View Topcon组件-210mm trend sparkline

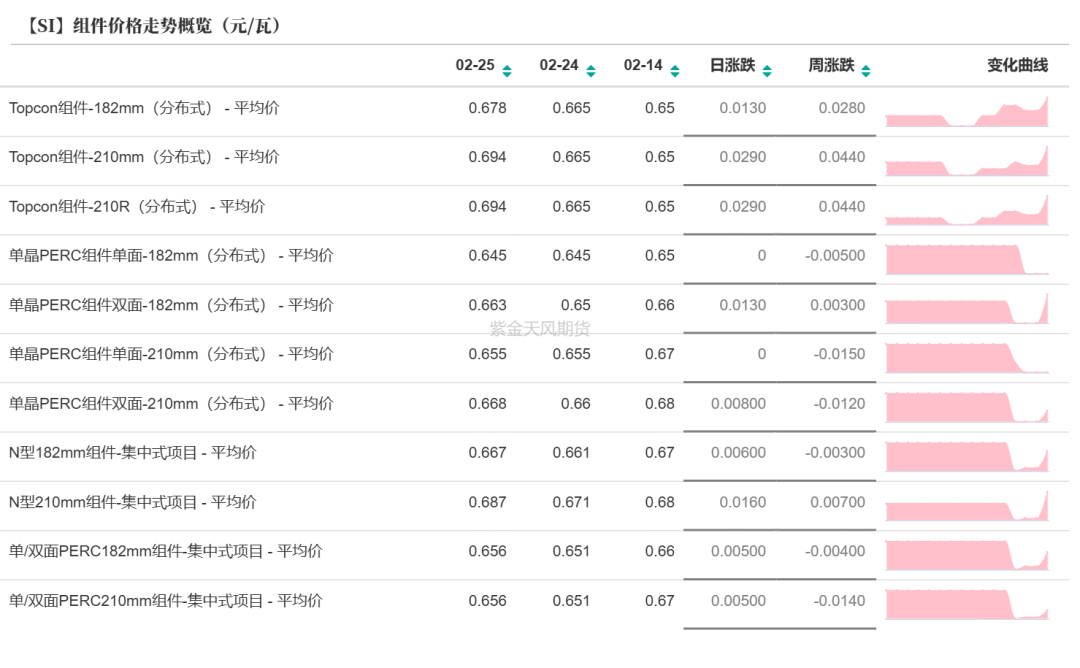[966, 161]
